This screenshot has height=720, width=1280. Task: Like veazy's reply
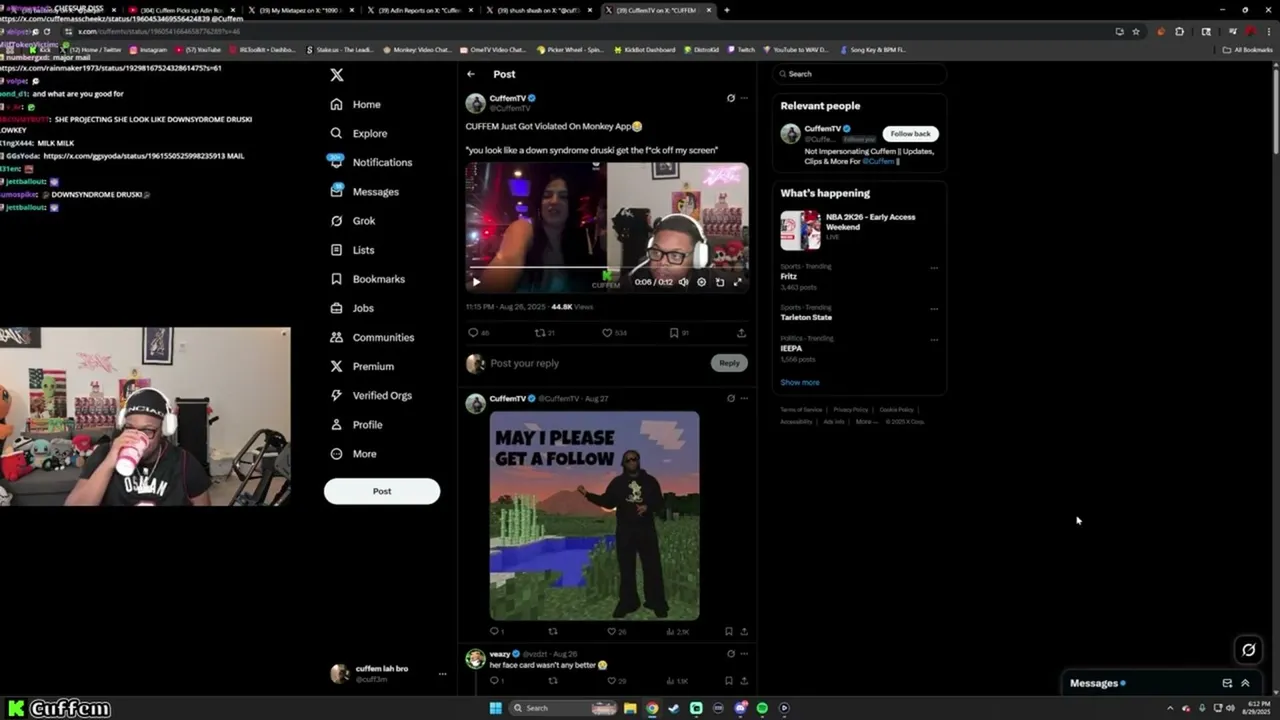pos(616,681)
